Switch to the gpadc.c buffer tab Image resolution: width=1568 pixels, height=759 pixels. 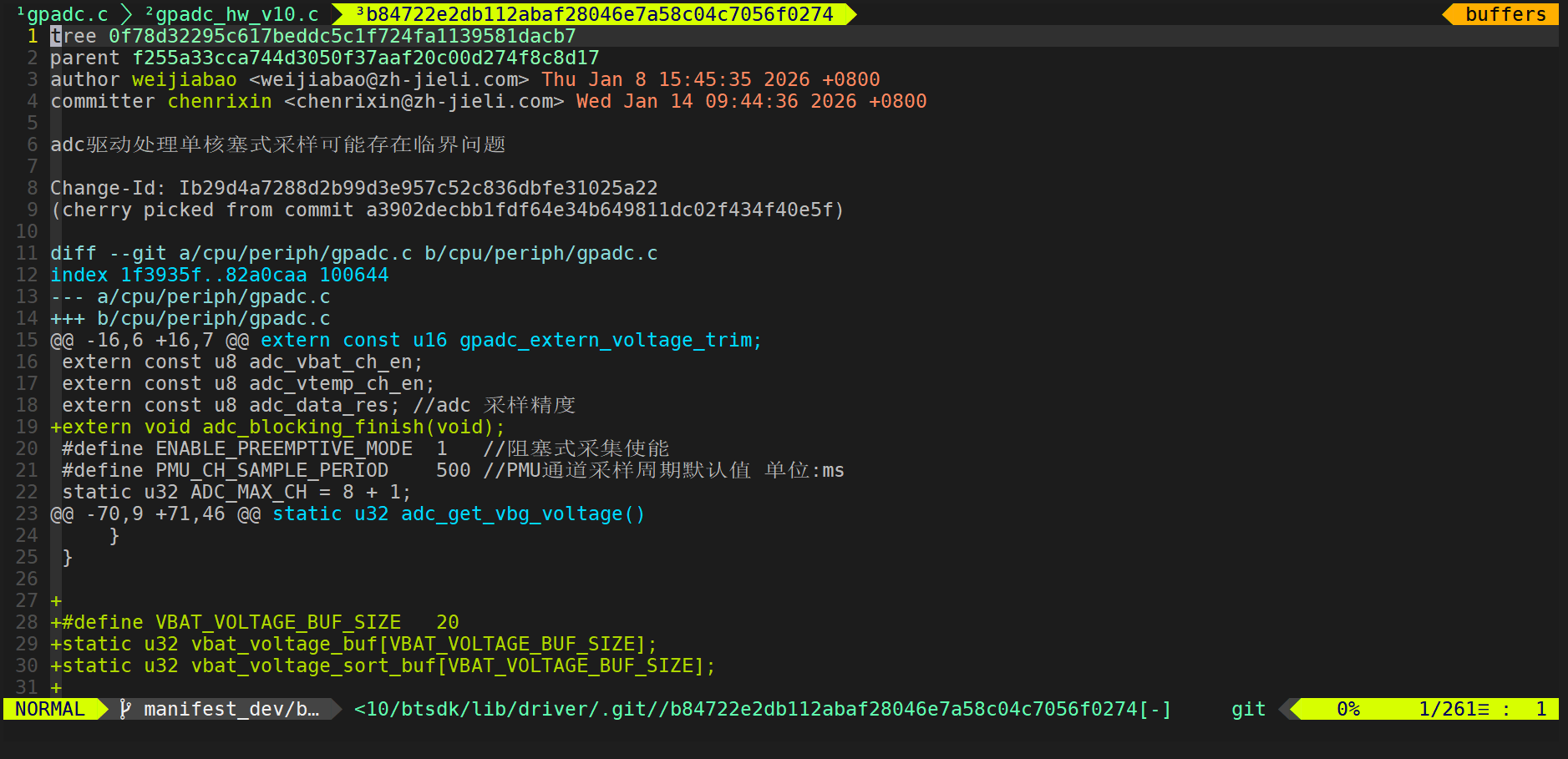62,14
